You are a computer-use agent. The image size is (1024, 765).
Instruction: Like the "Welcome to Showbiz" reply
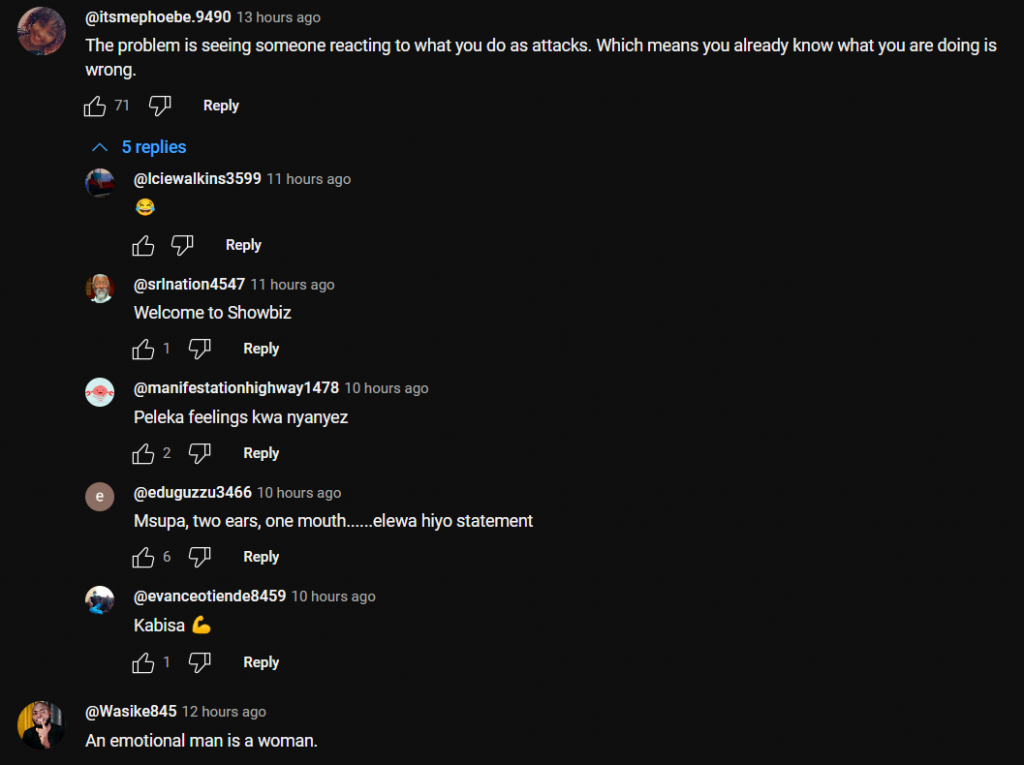pos(144,349)
